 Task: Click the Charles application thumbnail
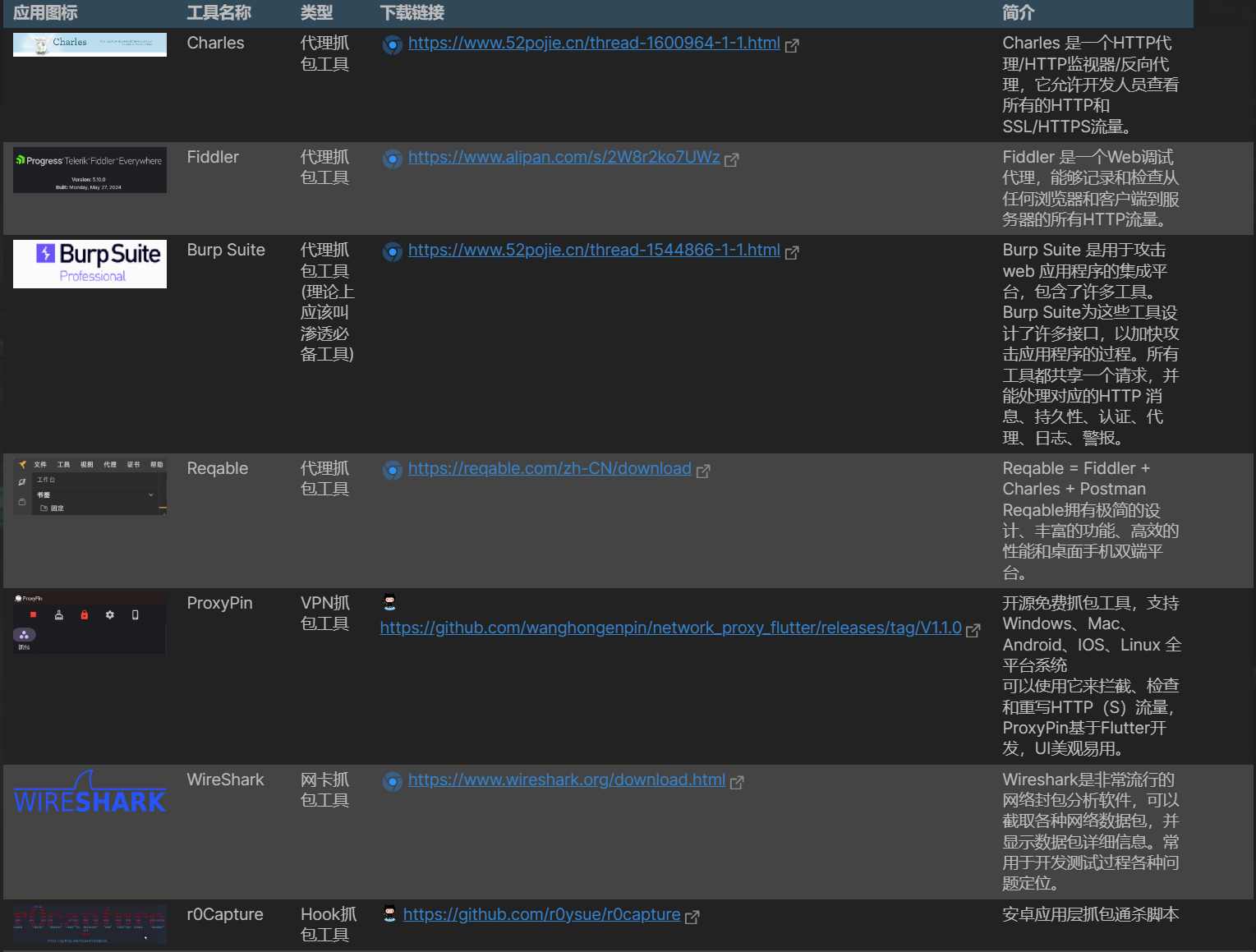pos(90,45)
